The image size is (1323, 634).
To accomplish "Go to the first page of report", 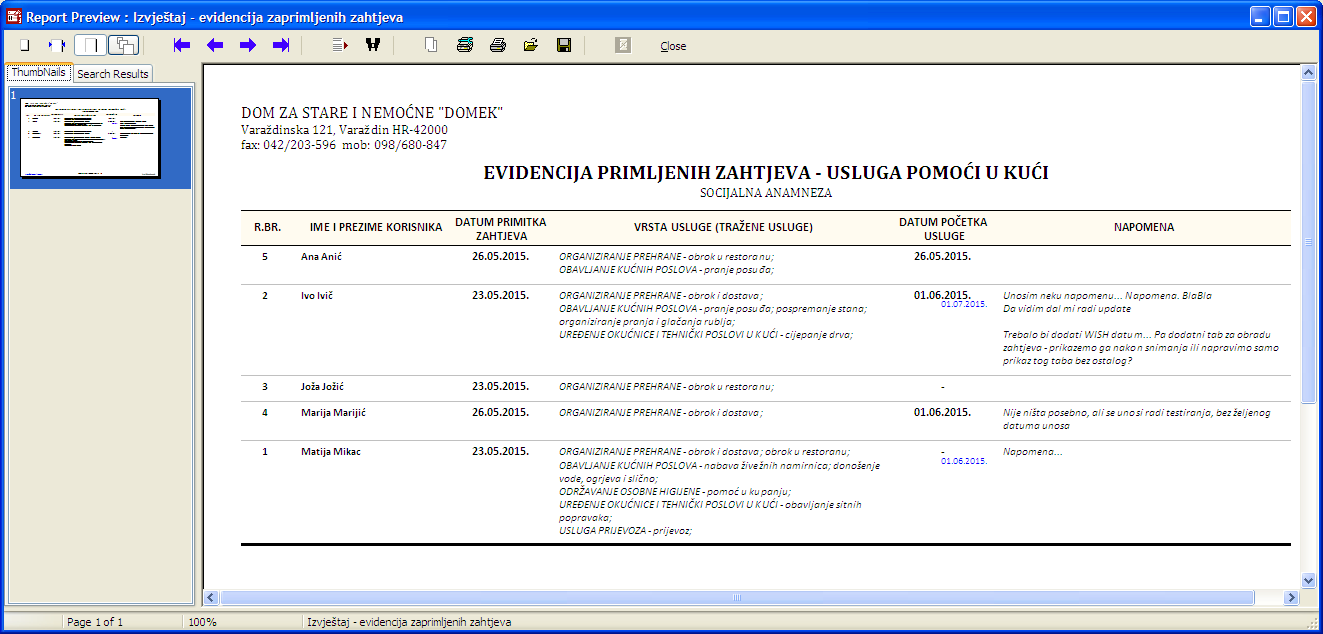I will pos(182,45).
